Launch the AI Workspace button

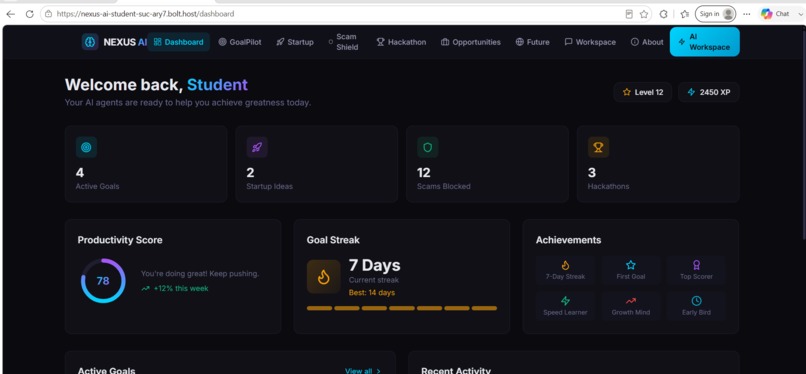pos(705,42)
